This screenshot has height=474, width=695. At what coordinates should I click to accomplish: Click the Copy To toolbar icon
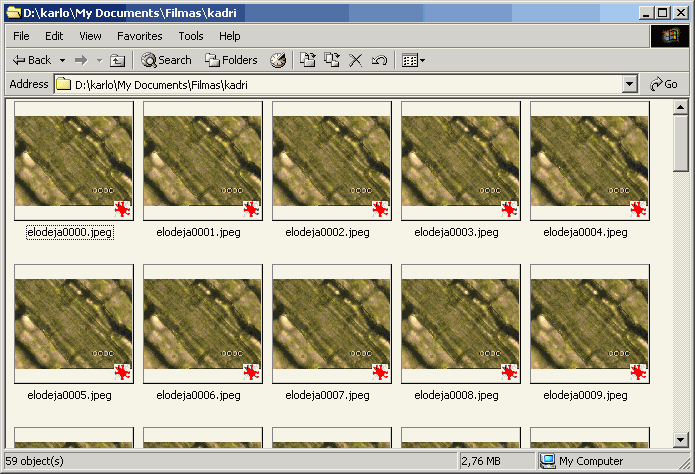pyautogui.click(x=332, y=60)
